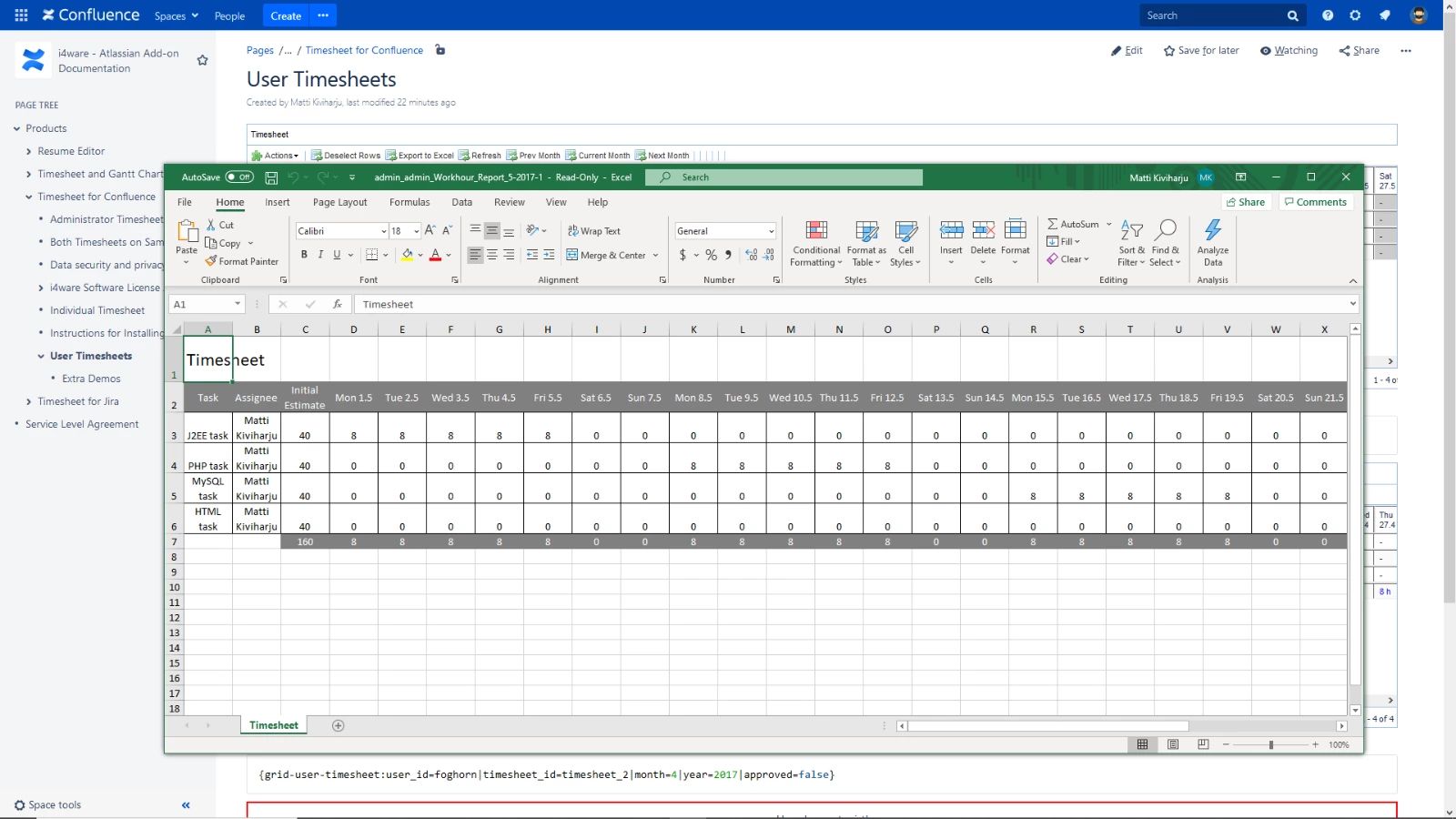Image resolution: width=1456 pixels, height=819 pixels.
Task: Expand the Resume Editor tree node
Action: 29,151
